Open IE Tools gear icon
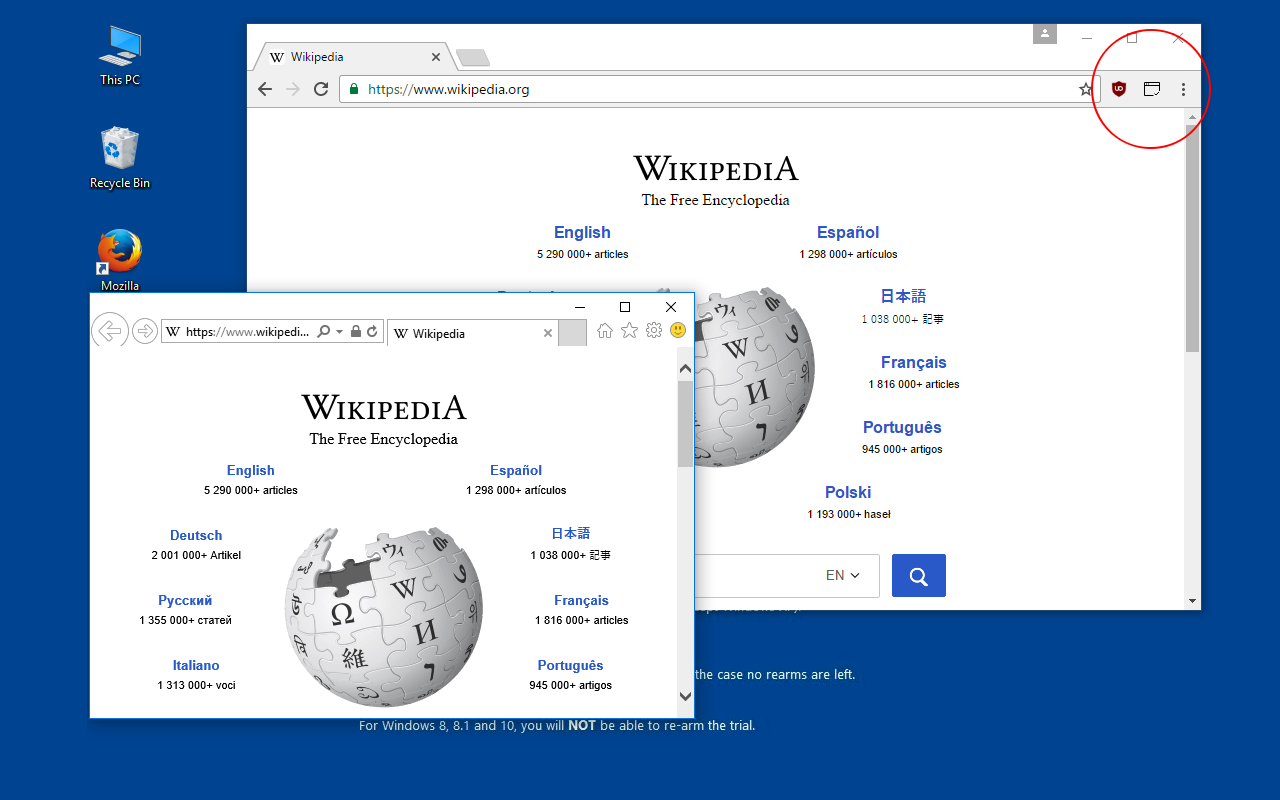1280x800 pixels. pyautogui.click(x=654, y=330)
